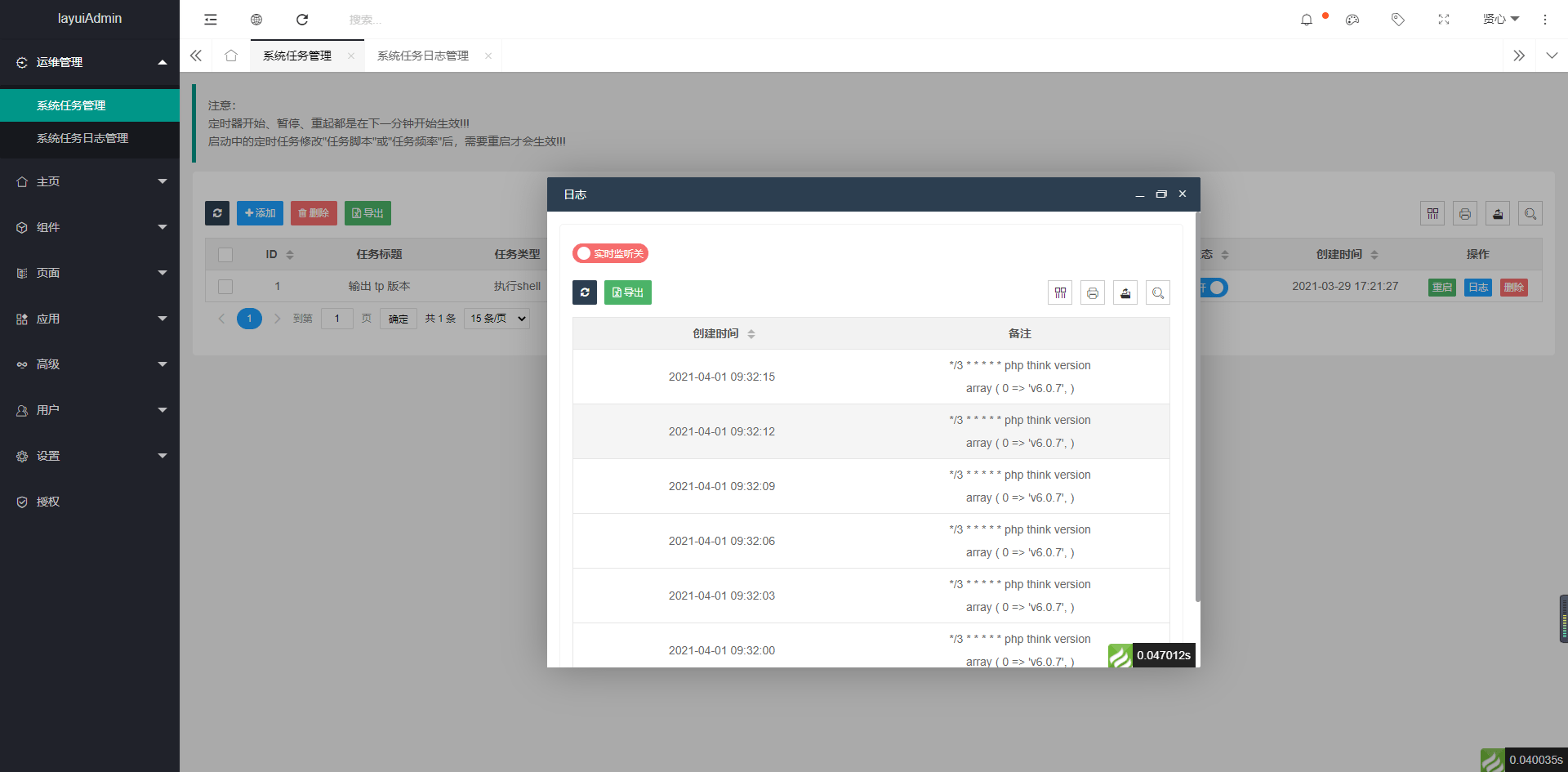Open the 15 条/页 page size dropdown
Image resolution: width=1568 pixels, height=772 pixels.
pyautogui.click(x=497, y=319)
